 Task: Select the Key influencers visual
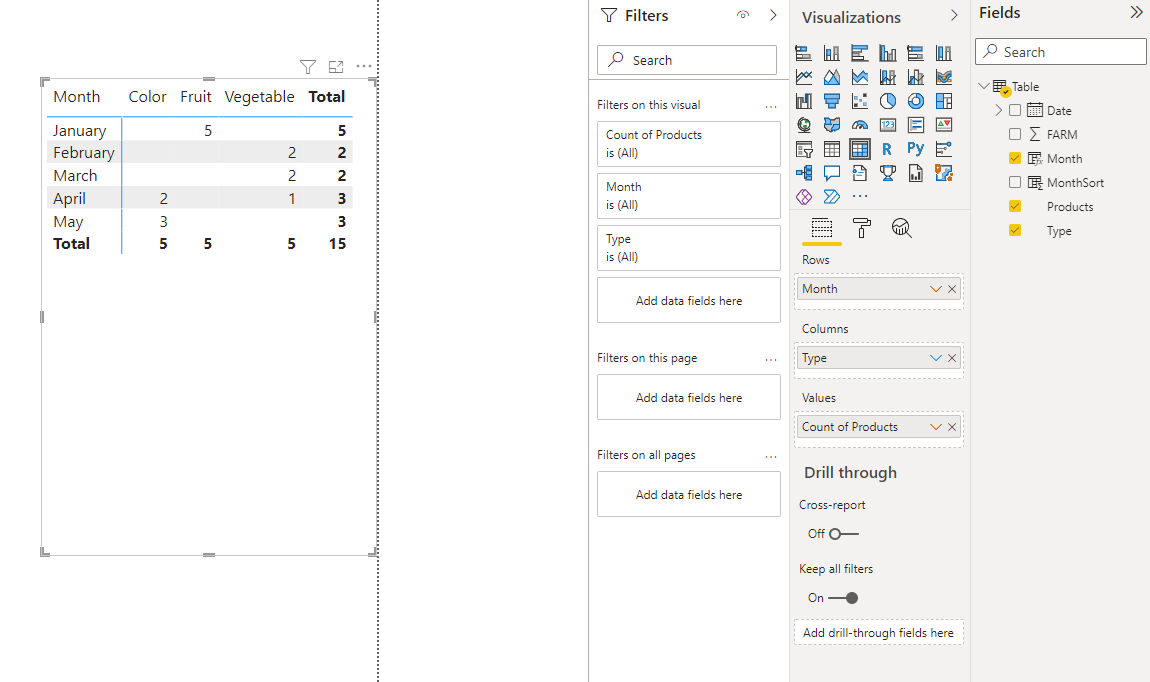click(944, 150)
